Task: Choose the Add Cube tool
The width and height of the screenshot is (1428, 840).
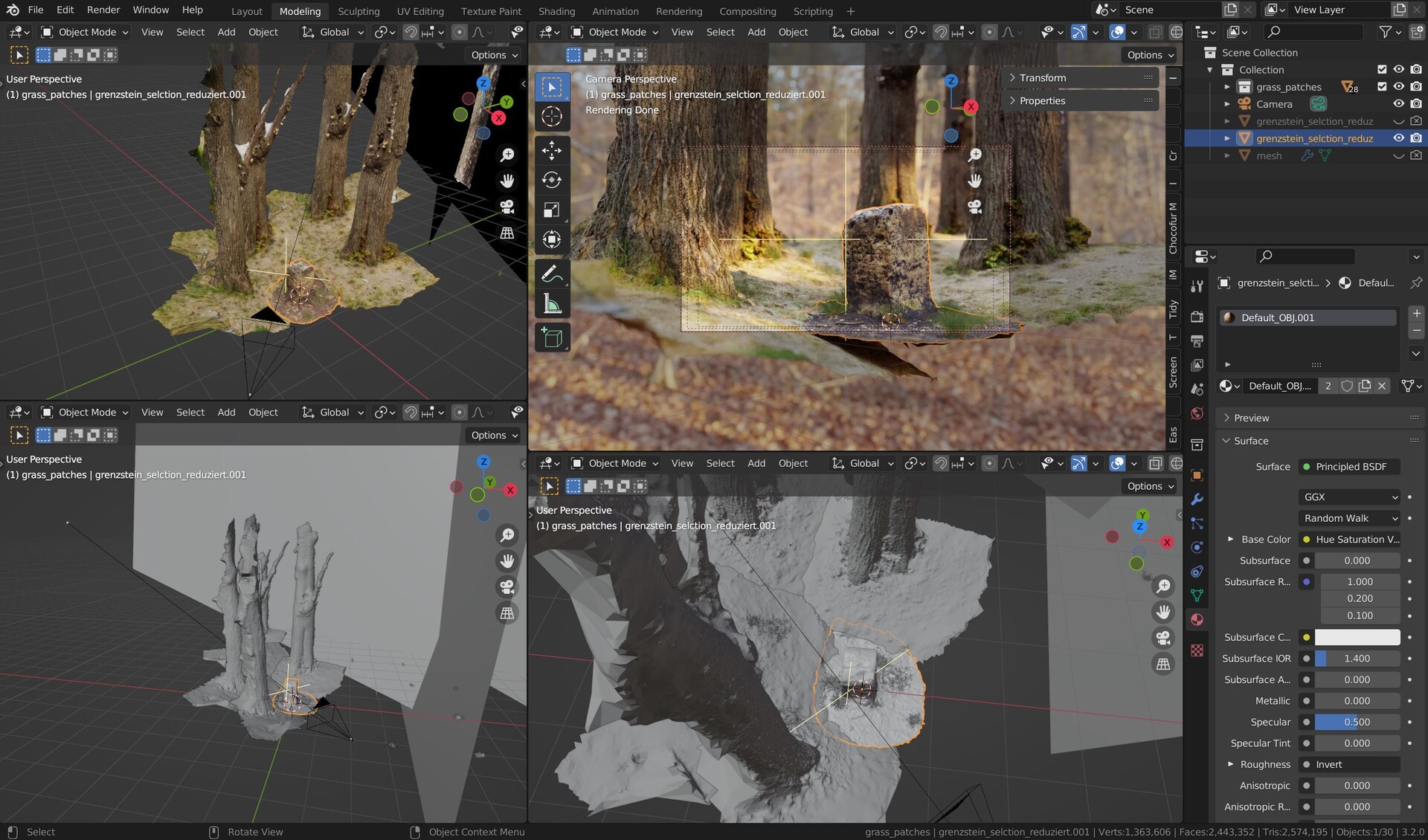Action: [551, 337]
